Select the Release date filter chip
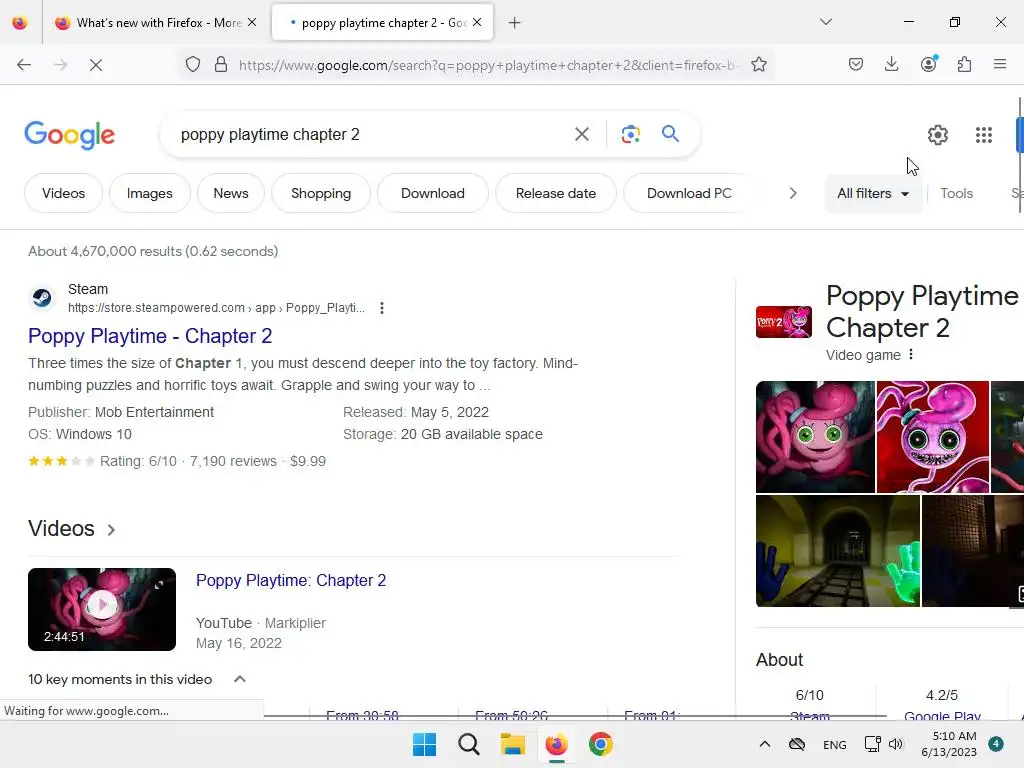 tap(555, 193)
